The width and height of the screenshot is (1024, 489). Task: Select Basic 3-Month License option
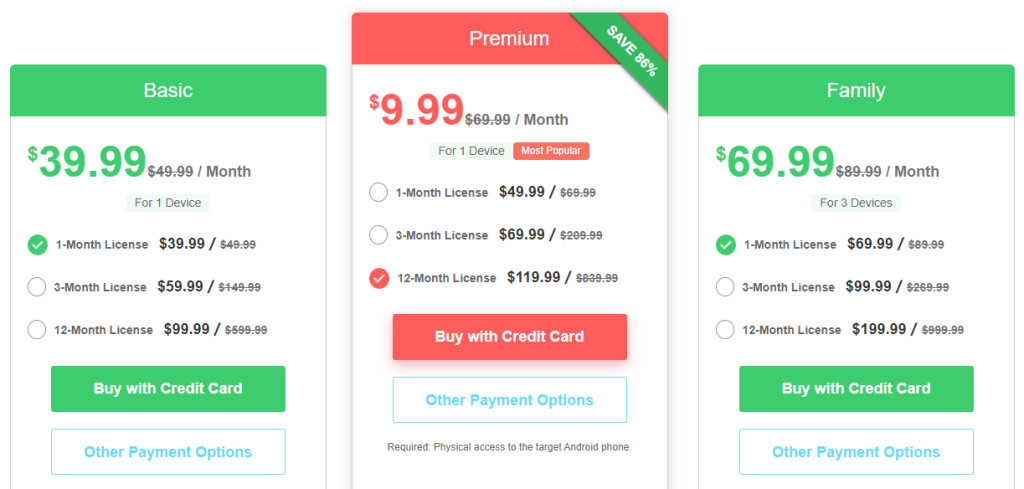pyautogui.click(x=37, y=287)
